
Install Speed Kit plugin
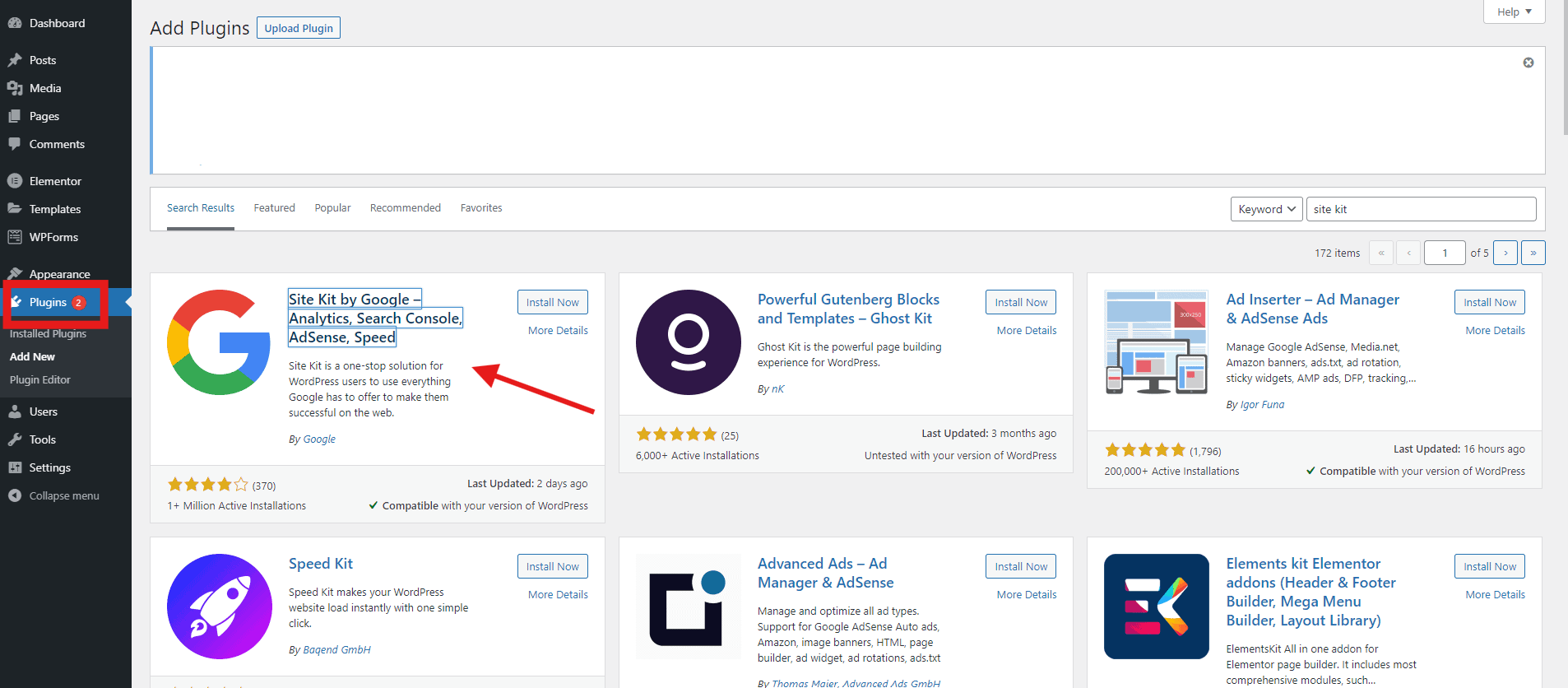click(553, 566)
